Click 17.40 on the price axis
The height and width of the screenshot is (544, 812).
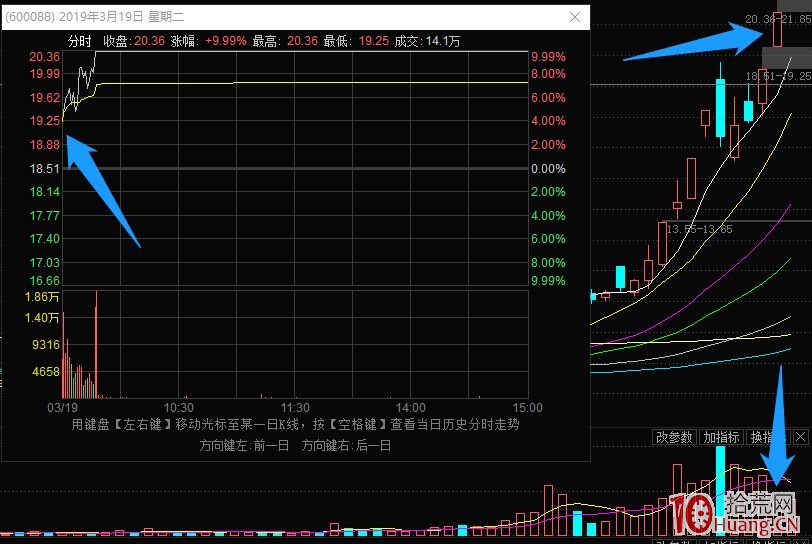(45, 239)
